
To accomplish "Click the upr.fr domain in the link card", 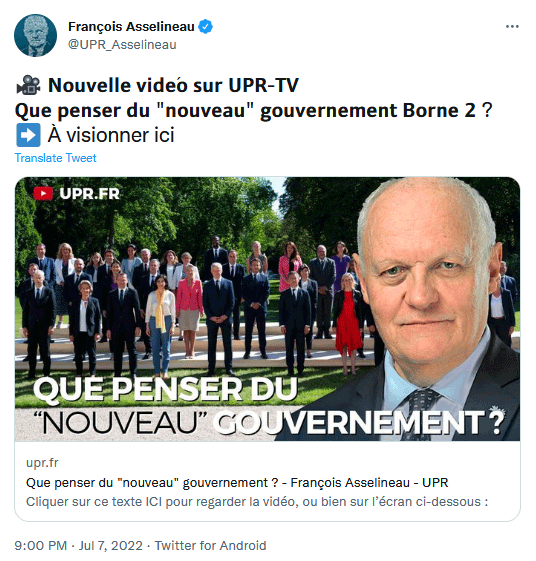I will 42,463.
